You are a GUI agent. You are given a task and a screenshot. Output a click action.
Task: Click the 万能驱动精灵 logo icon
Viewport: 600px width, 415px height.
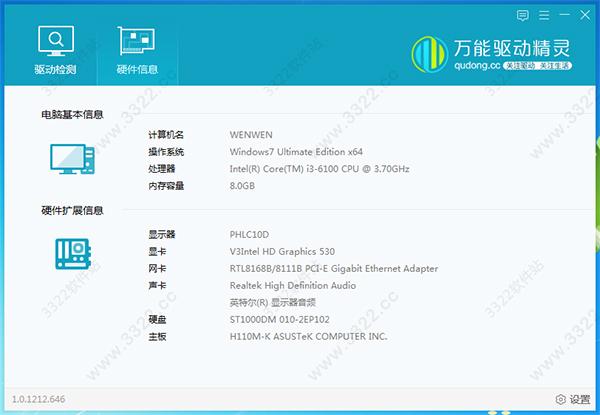[430, 54]
